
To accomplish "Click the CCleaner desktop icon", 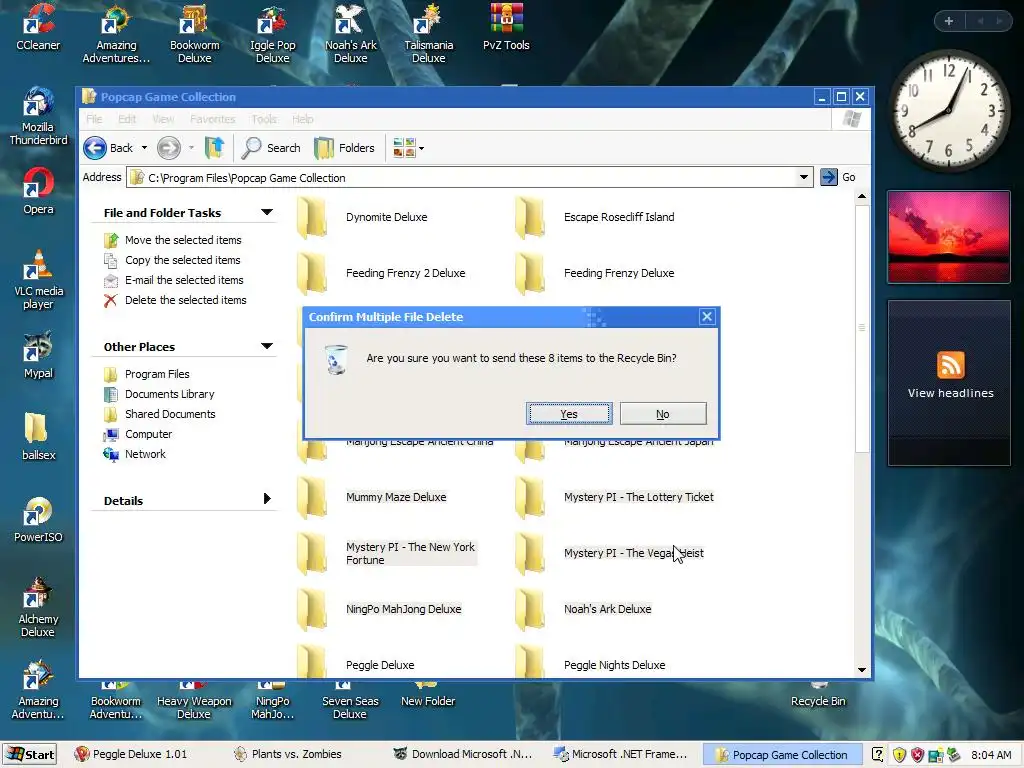I will (x=38, y=27).
